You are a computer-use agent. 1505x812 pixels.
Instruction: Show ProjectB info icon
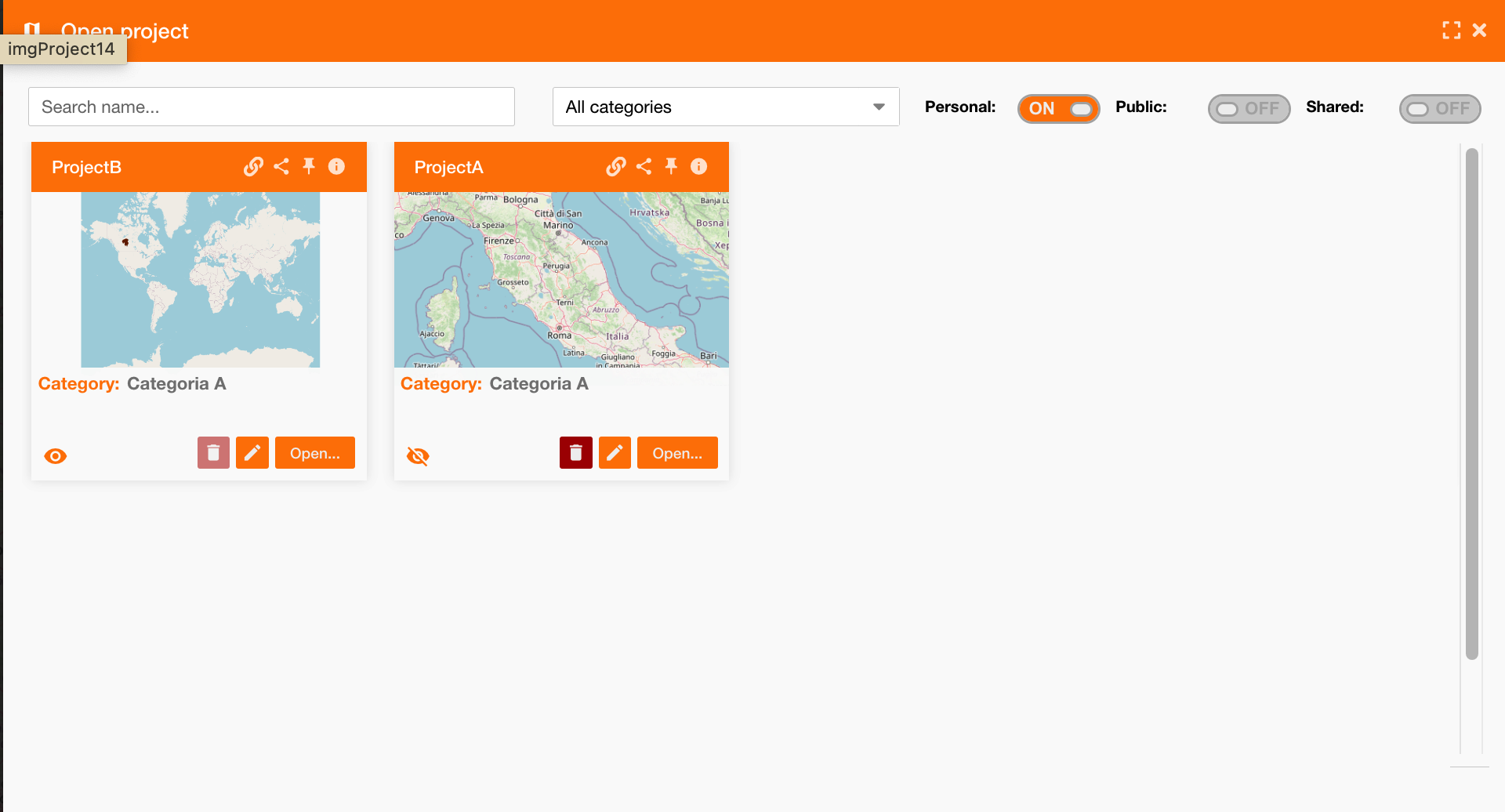[336, 166]
